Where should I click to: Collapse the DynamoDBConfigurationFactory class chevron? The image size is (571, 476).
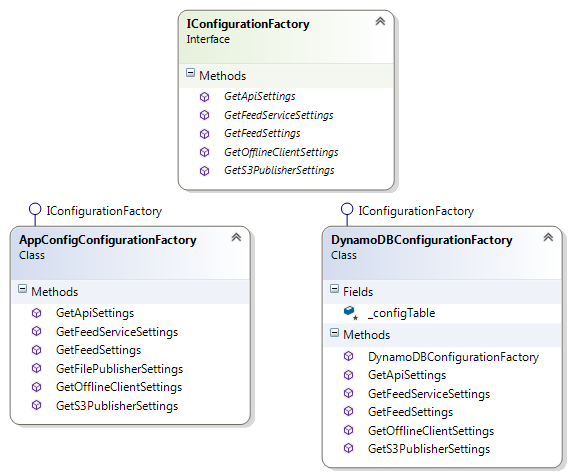coord(548,237)
